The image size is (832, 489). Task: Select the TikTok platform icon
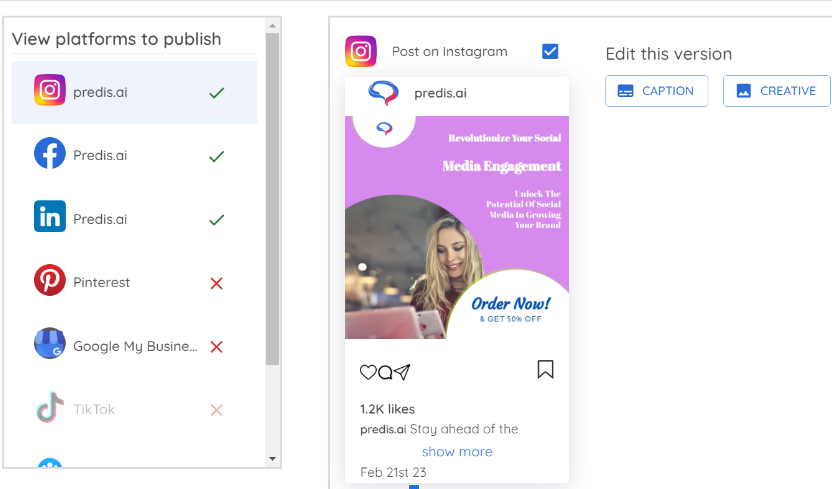click(x=50, y=407)
